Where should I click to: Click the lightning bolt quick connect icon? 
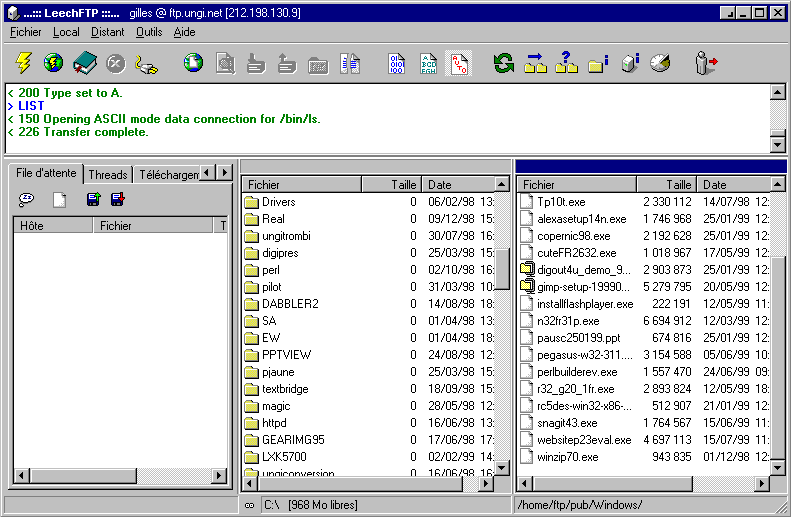[x=23, y=64]
